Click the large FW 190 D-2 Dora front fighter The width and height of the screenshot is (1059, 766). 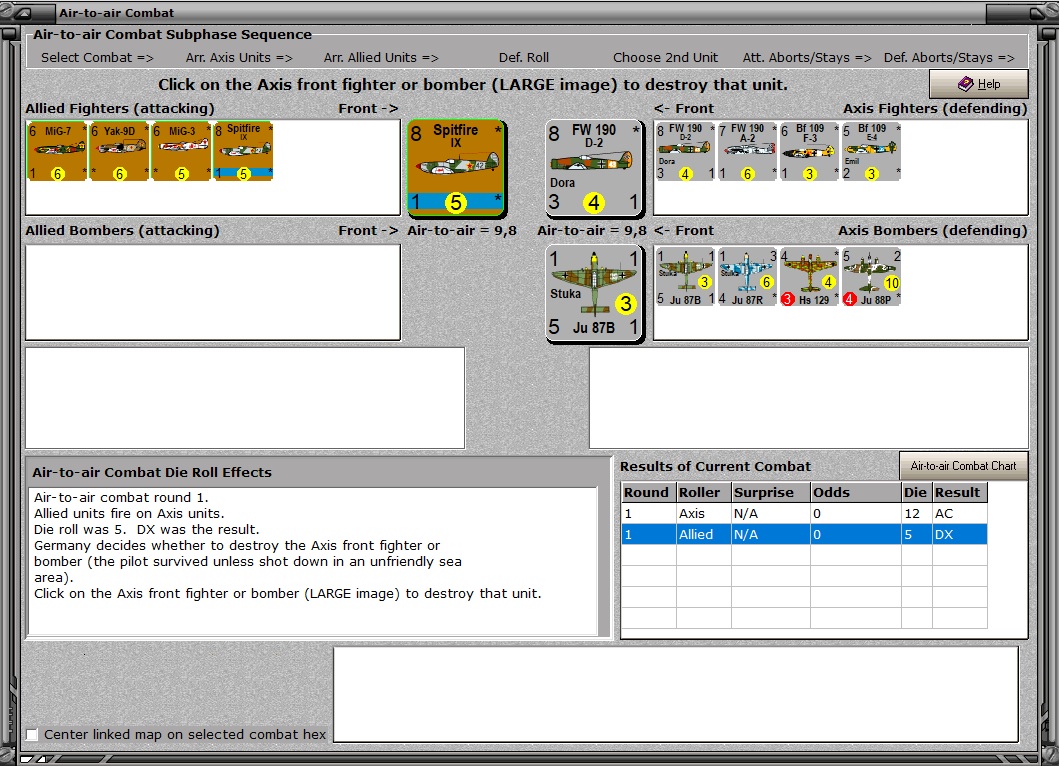click(594, 168)
